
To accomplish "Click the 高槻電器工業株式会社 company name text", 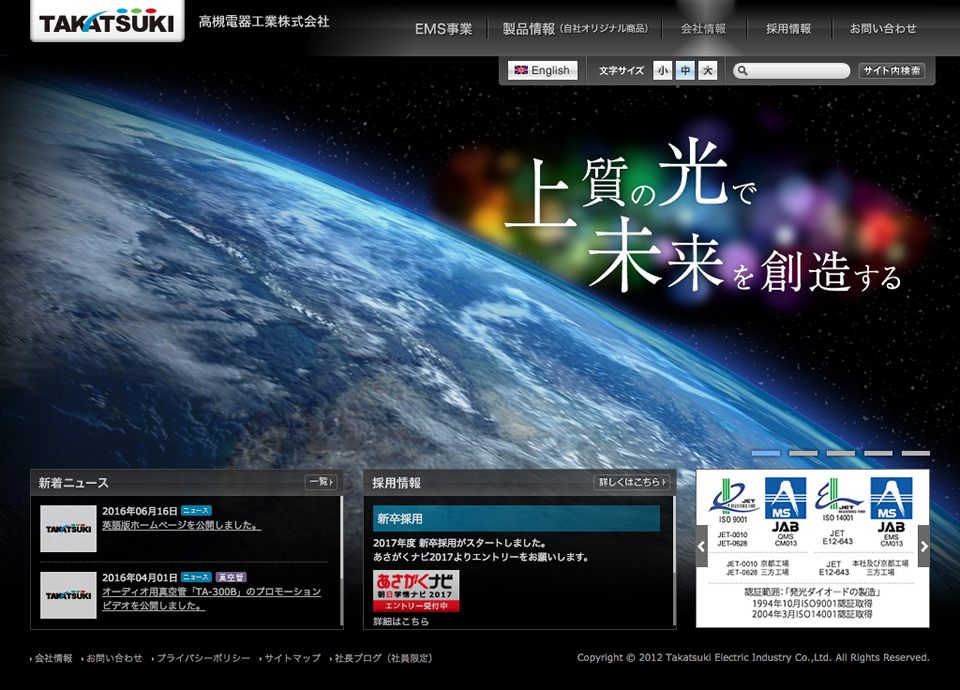I will click(264, 21).
